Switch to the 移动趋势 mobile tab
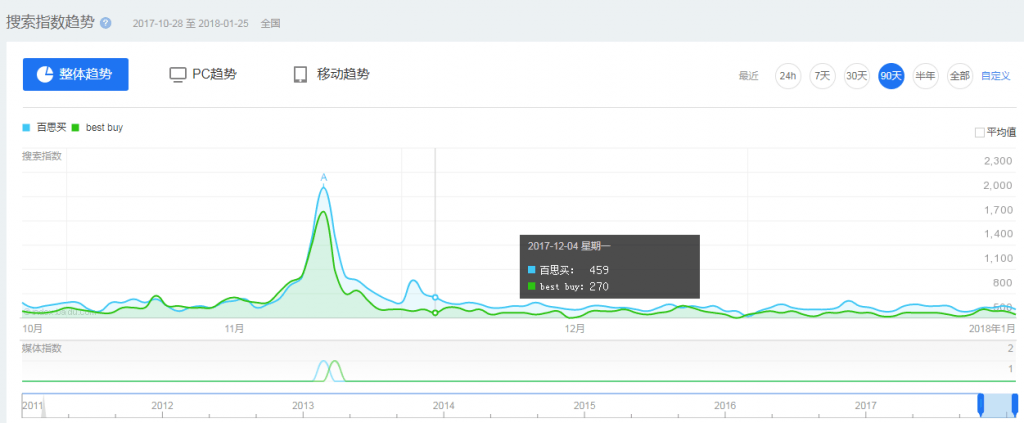The height and width of the screenshot is (423, 1024). [331, 74]
